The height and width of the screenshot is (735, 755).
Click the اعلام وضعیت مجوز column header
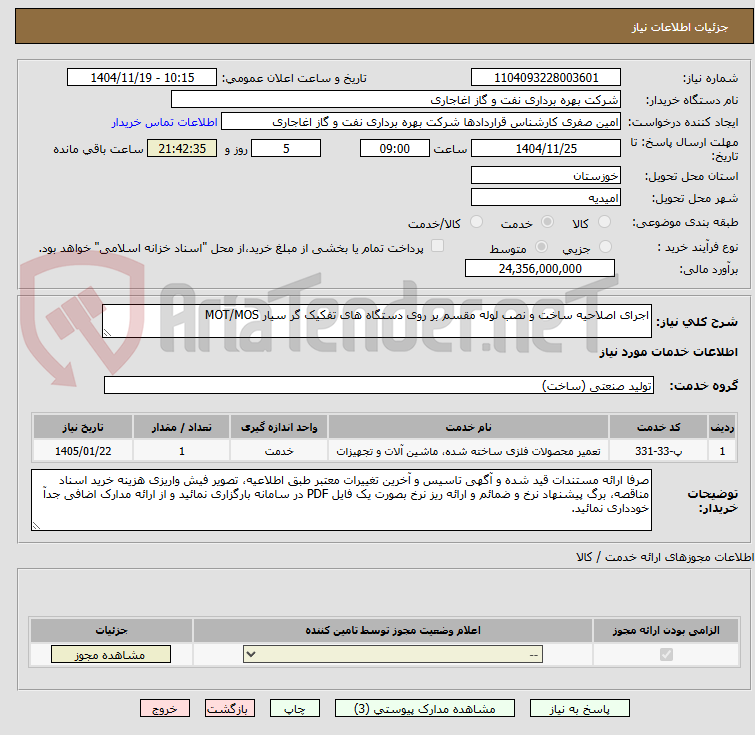[393, 630]
